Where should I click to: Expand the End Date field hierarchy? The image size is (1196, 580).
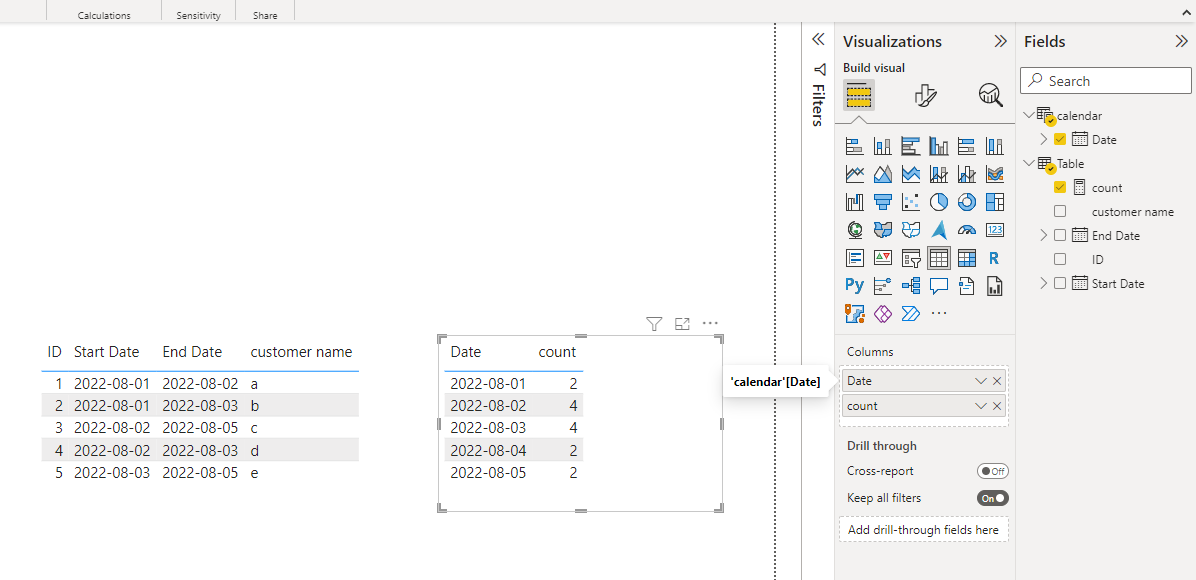click(1044, 235)
